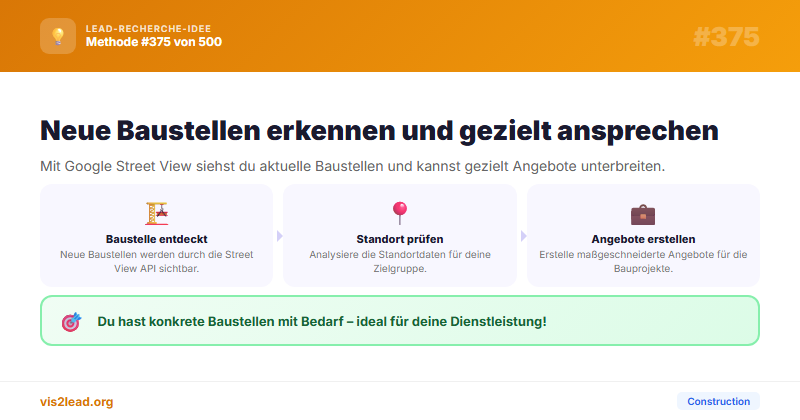The width and height of the screenshot is (800, 420).
Task: Click the lightbulb icon in header
Action: pyautogui.click(x=58, y=36)
